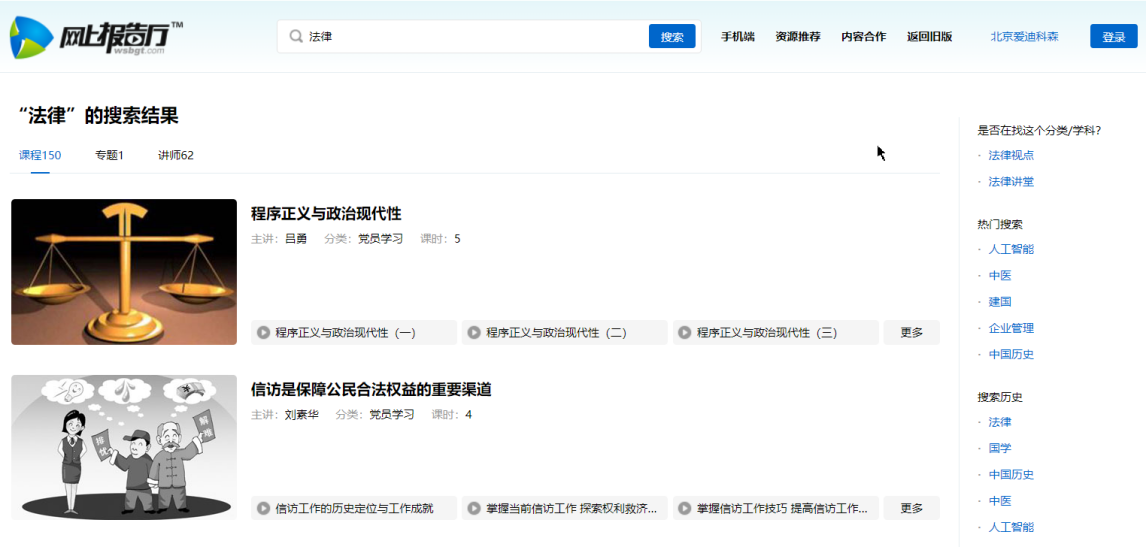Image resolution: width=1146 pixels, height=547 pixels.
Task: Click 党员学习 category under 程序正义与政治现代性
Action: pos(380,238)
